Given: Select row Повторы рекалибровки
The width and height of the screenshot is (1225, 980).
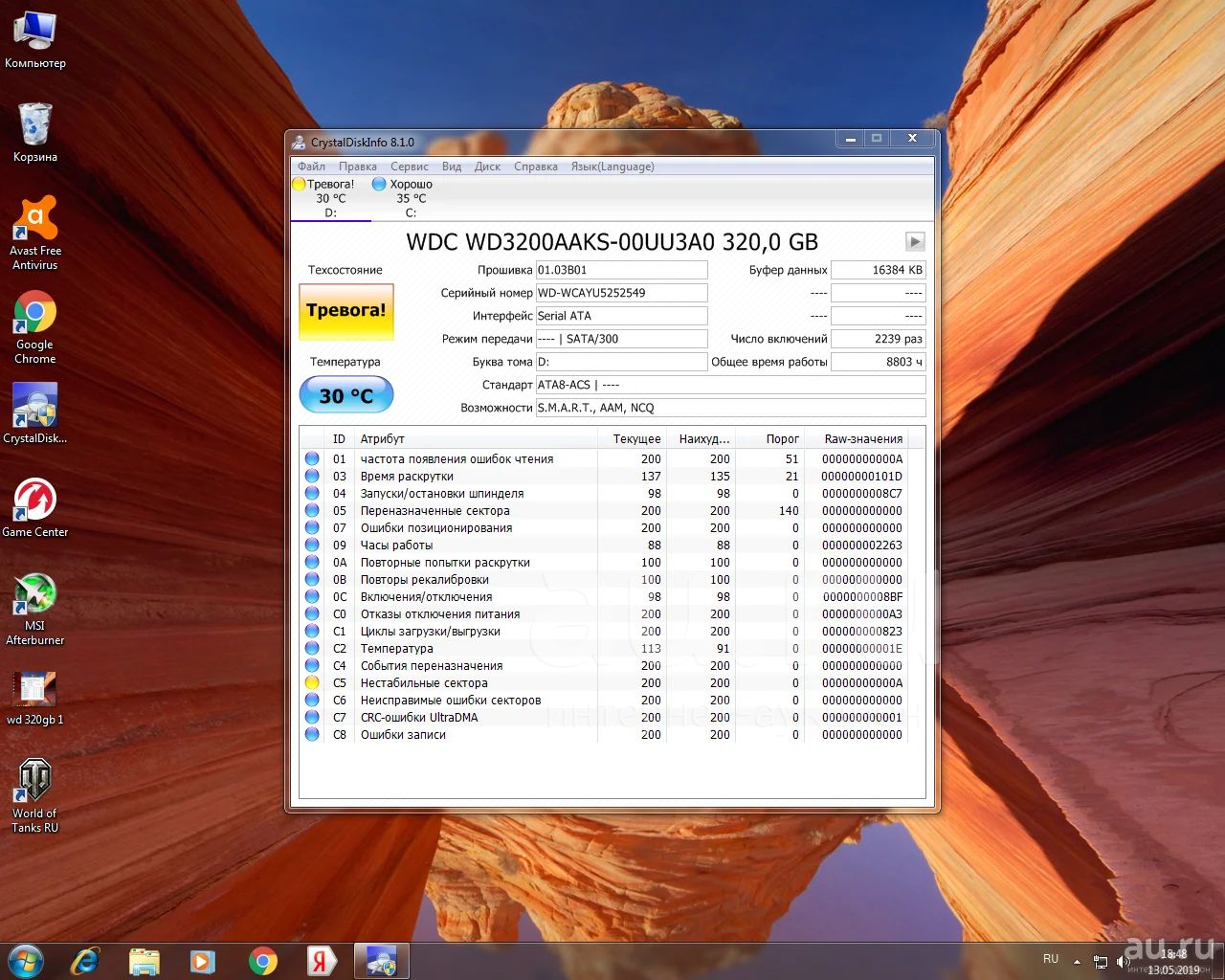Looking at the screenshot, I should 604,579.
